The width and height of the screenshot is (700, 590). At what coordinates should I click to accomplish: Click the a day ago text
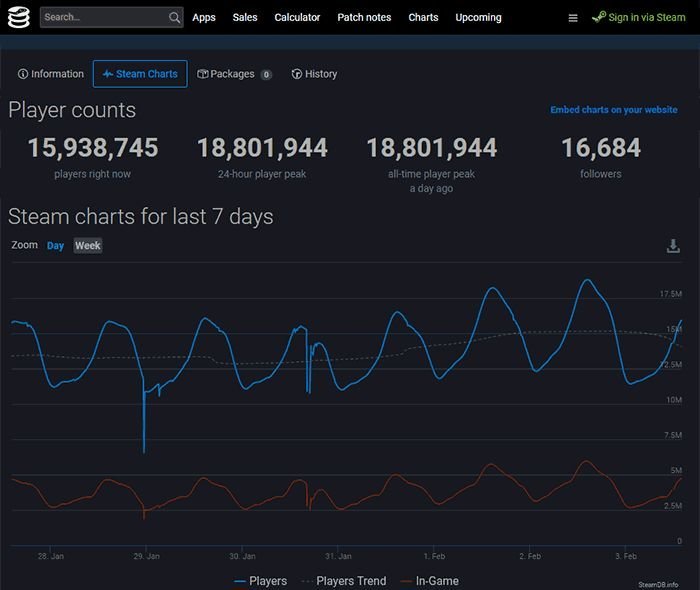(x=431, y=189)
